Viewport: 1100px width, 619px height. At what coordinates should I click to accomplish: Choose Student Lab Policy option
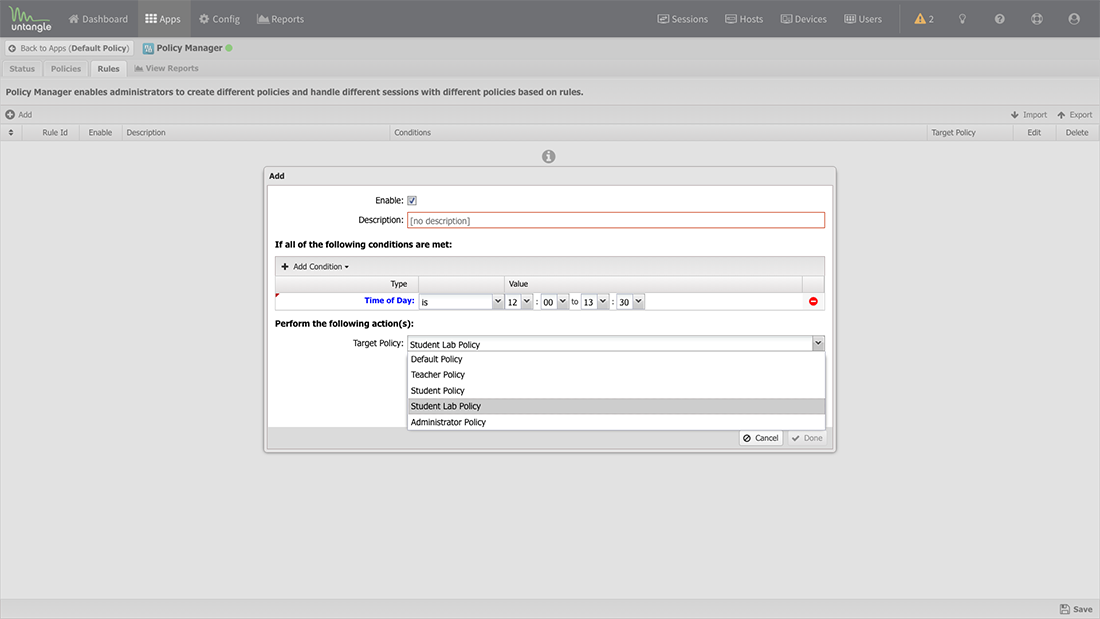[x=616, y=406]
